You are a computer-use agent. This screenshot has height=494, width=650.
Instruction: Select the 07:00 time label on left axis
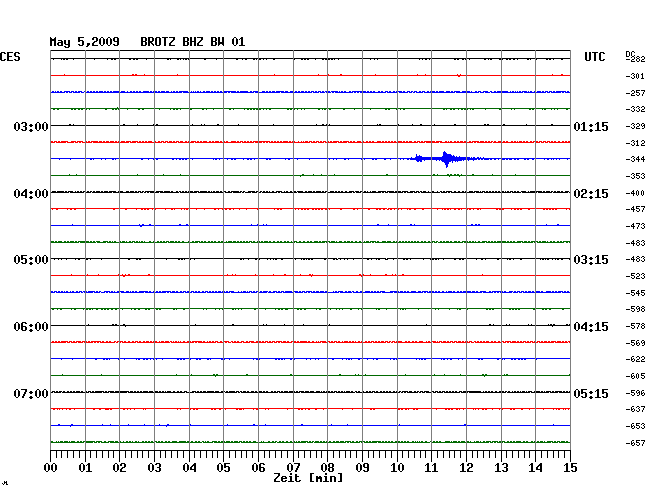point(30,393)
